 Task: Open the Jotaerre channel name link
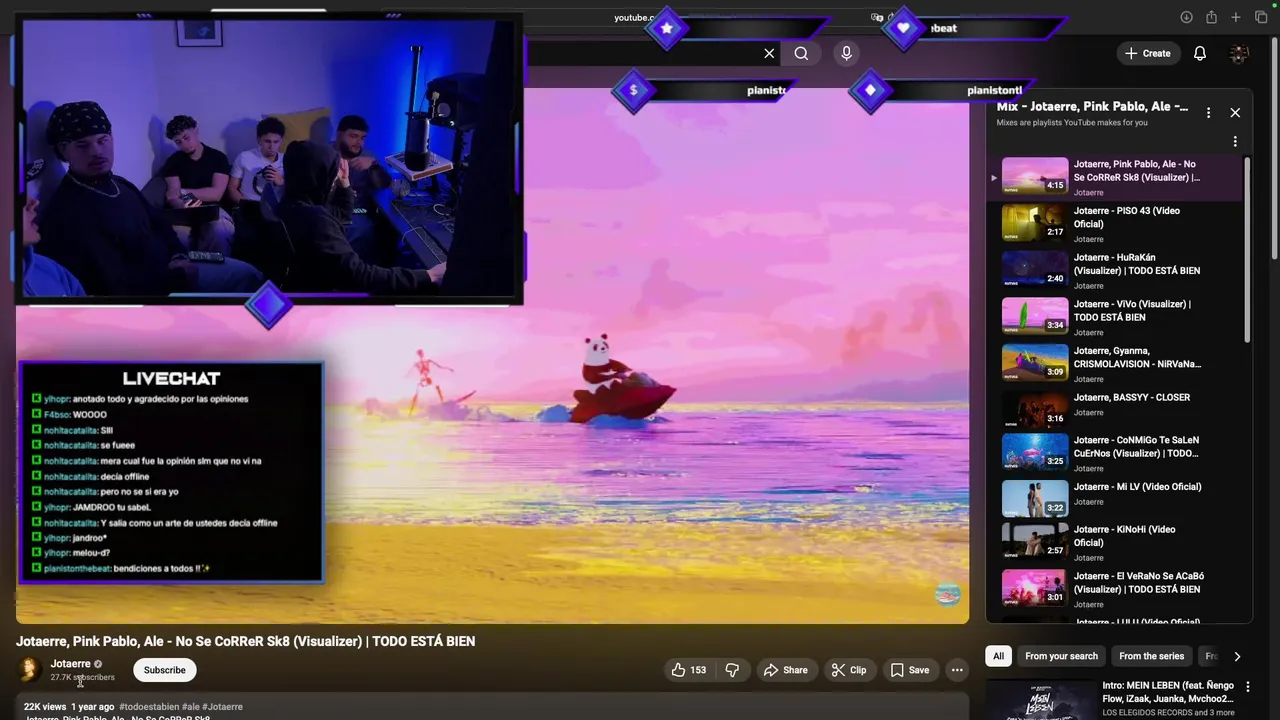pos(70,664)
